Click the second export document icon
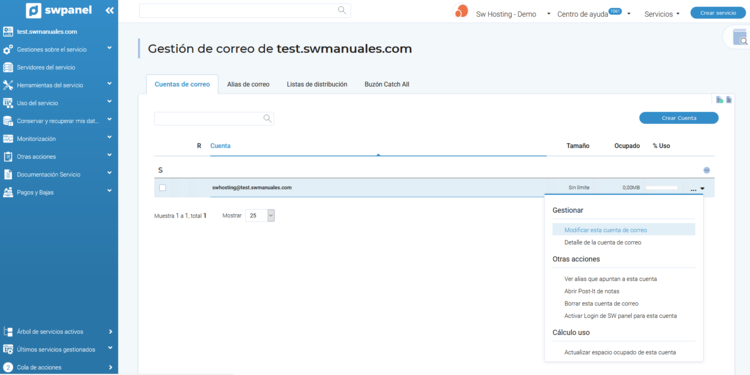750x375 pixels. click(x=729, y=100)
